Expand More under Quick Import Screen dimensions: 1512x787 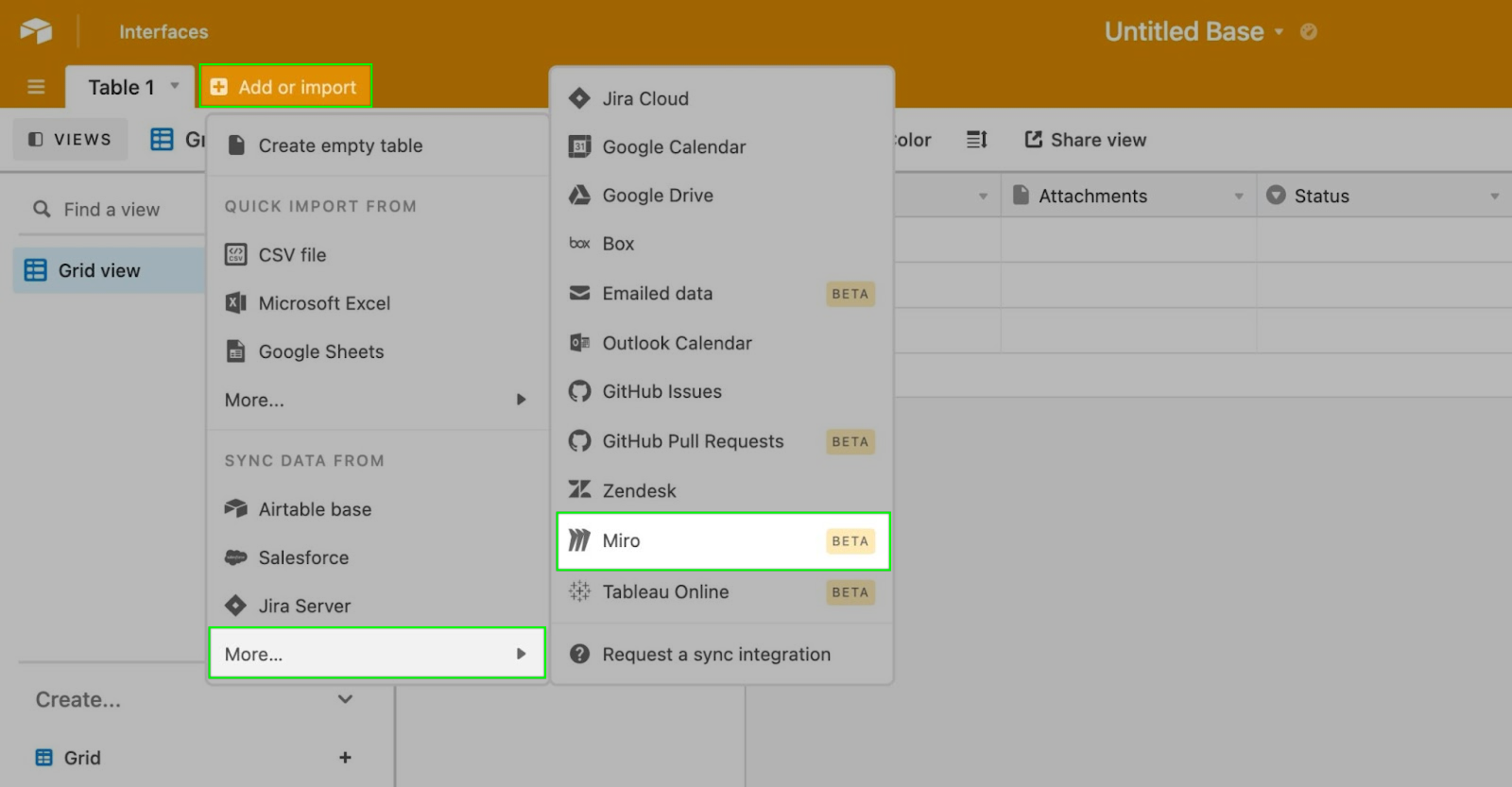click(x=377, y=400)
